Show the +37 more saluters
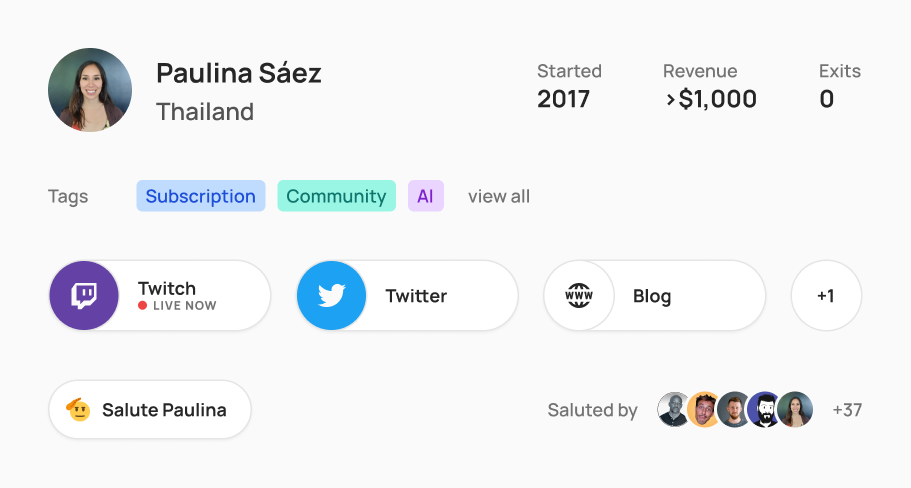Viewport: 911px width, 488px height. pos(847,410)
